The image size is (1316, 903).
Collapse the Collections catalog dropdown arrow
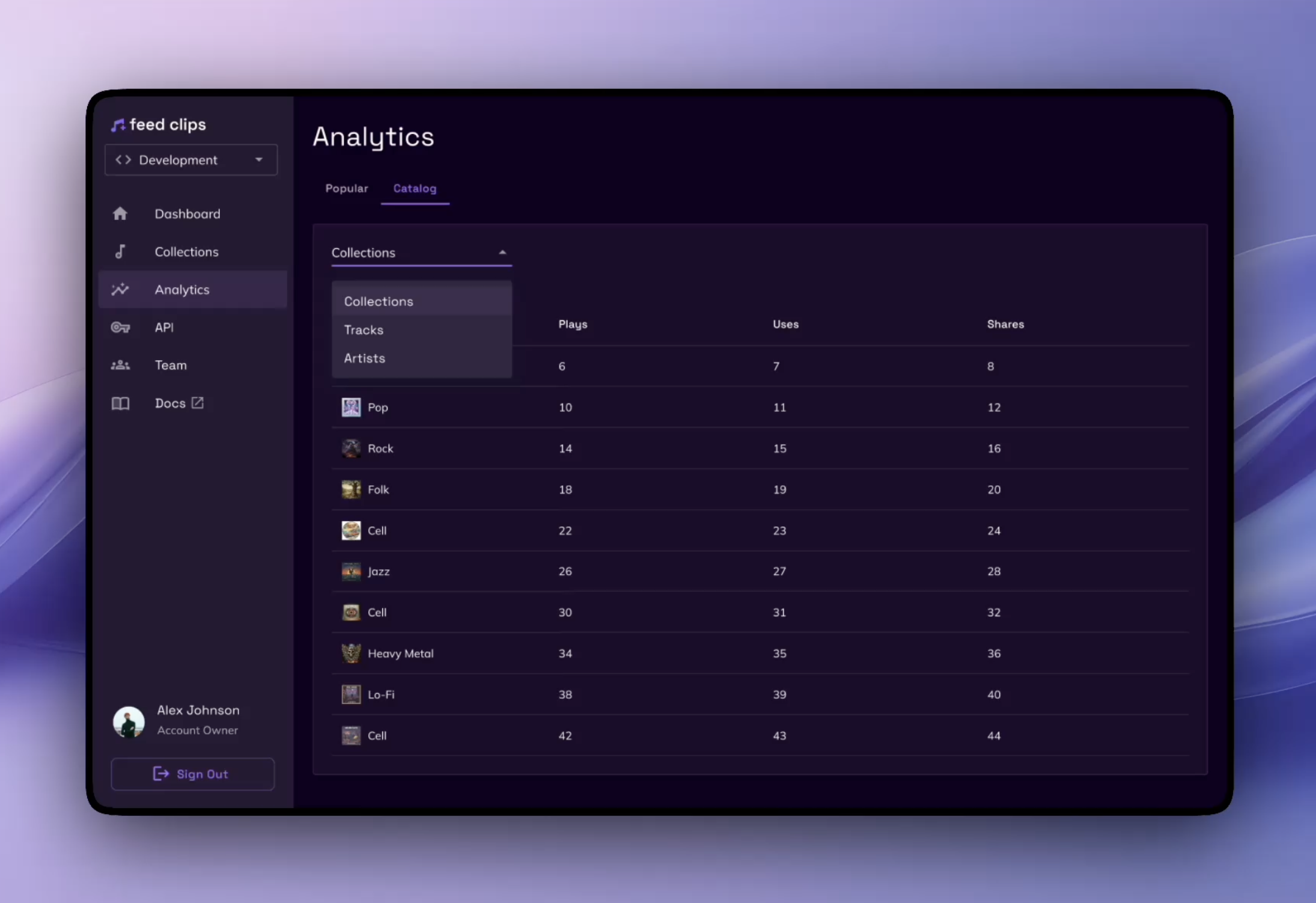pos(502,253)
